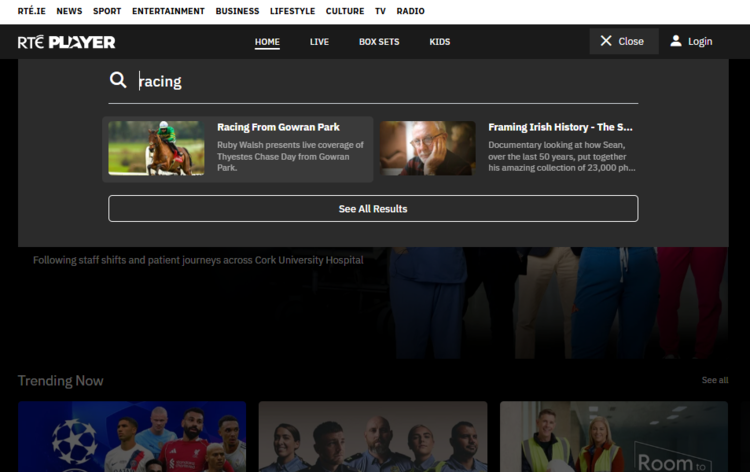Open the NEWS section

pyautogui.click(x=69, y=11)
